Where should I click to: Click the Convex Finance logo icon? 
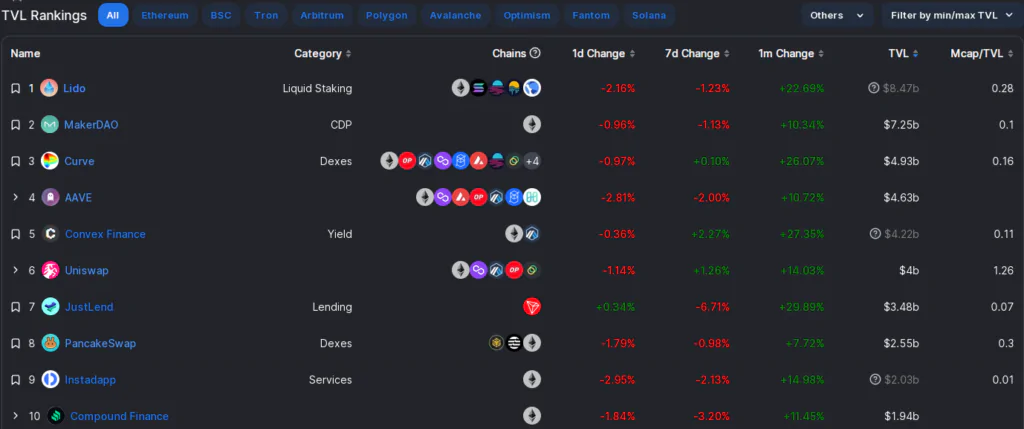click(50, 234)
